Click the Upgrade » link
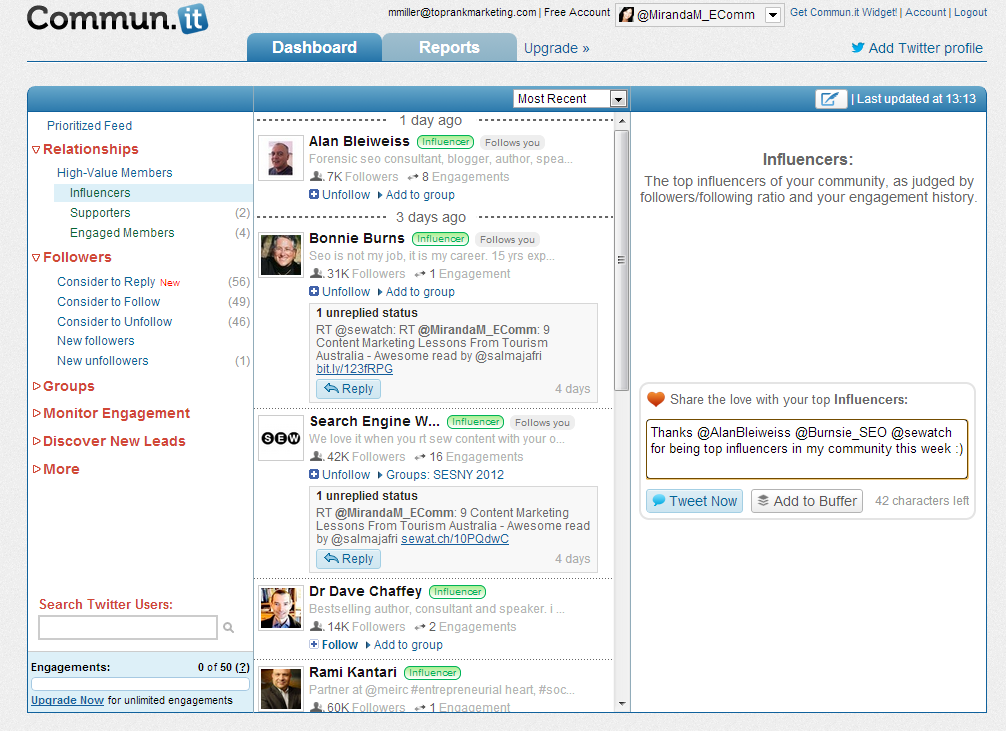 pos(556,48)
